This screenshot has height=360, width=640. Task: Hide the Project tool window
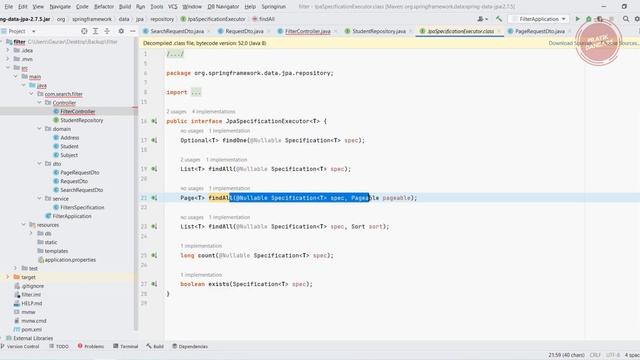133,31
